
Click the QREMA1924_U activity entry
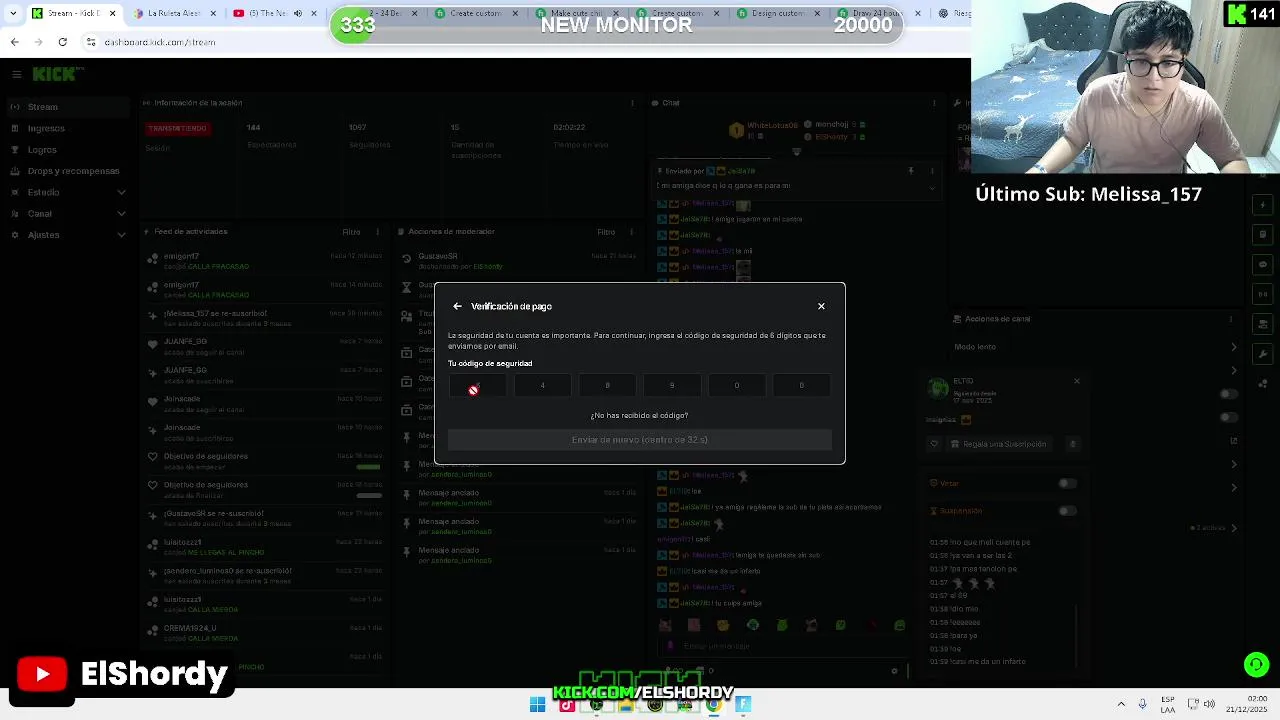click(264, 633)
